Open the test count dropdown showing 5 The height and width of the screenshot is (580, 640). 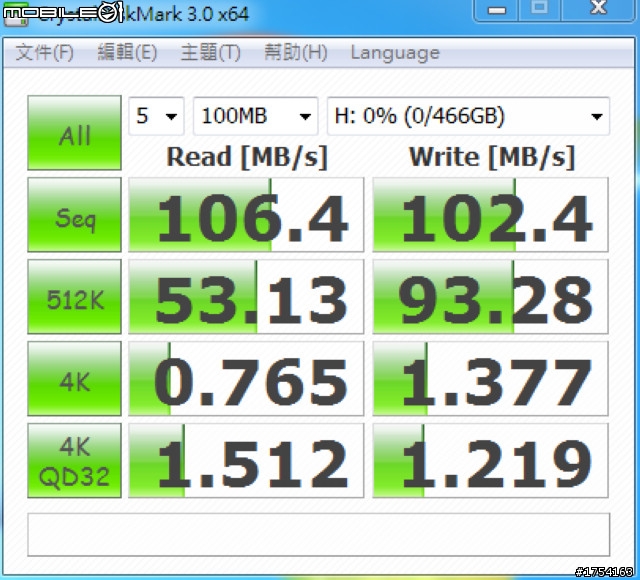[156, 116]
